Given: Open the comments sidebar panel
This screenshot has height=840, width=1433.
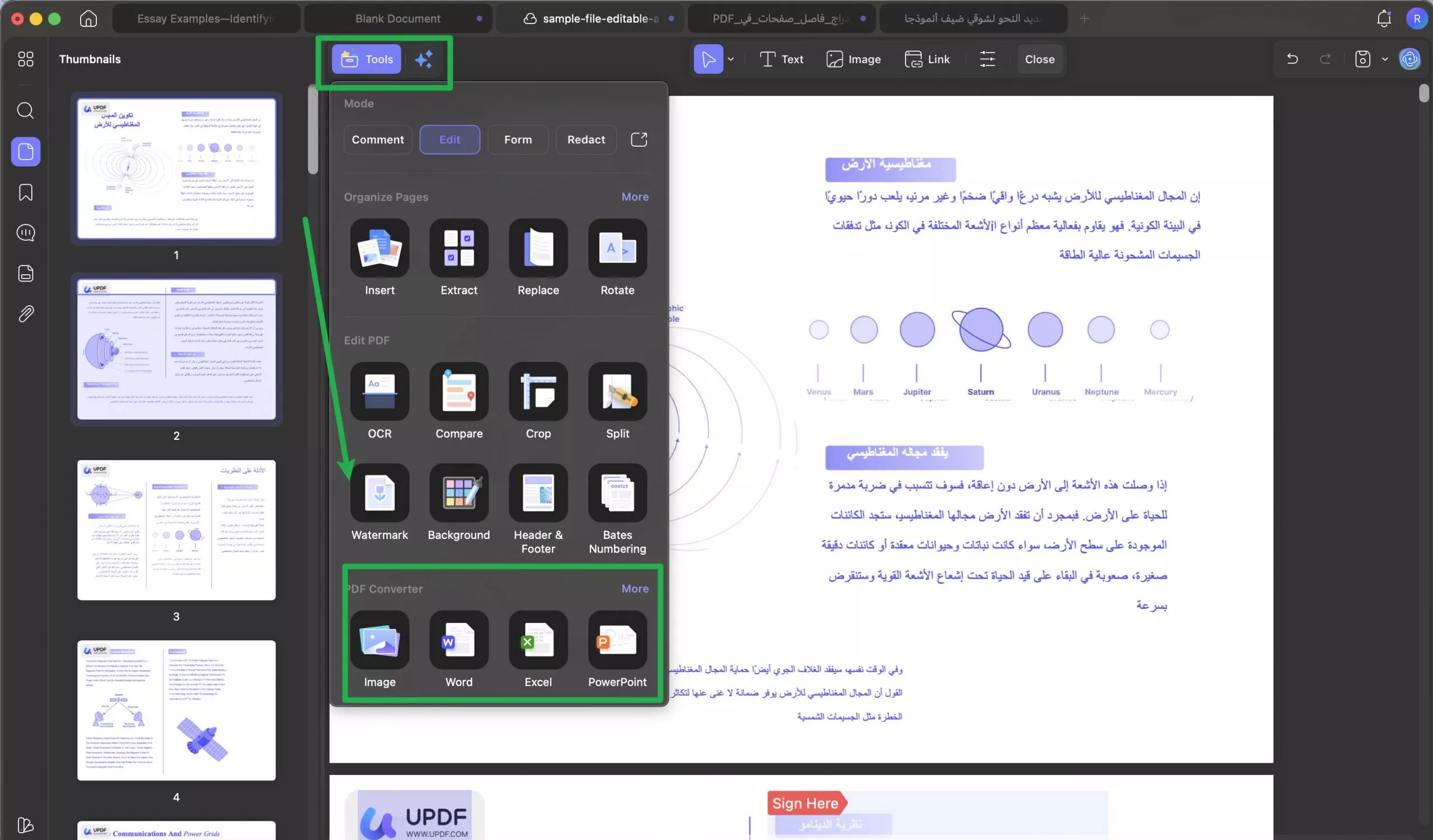Looking at the screenshot, I should (x=26, y=232).
